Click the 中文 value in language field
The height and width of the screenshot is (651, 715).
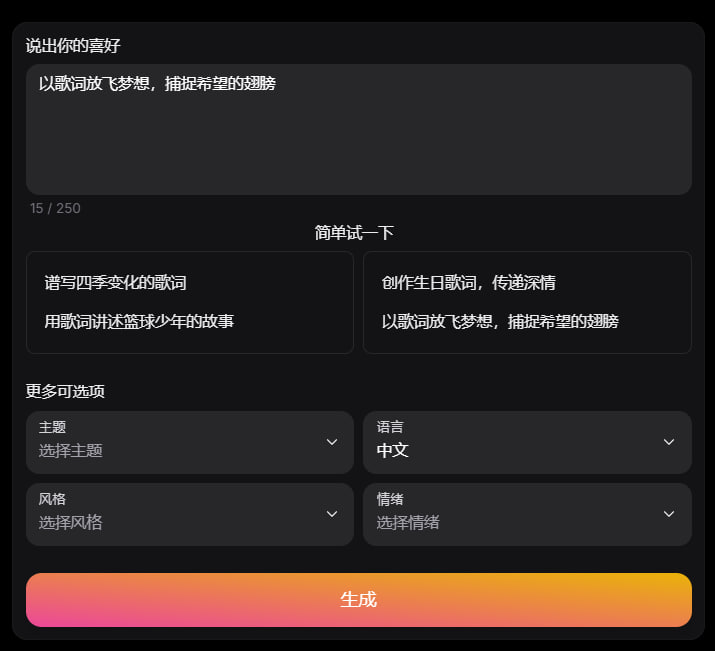(x=392, y=451)
